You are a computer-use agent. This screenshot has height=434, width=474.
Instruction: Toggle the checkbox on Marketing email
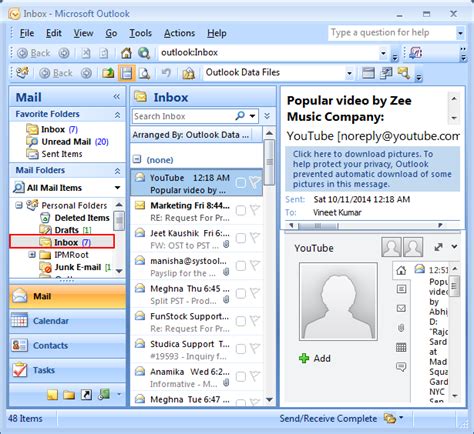coord(241,211)
